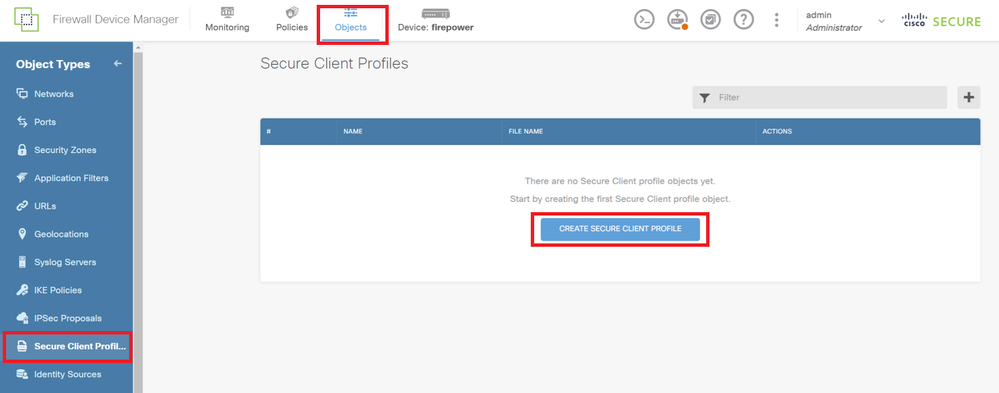This screenshot has width=999, height=393.
Task: Click into the Filter search field
Action: 819,97
